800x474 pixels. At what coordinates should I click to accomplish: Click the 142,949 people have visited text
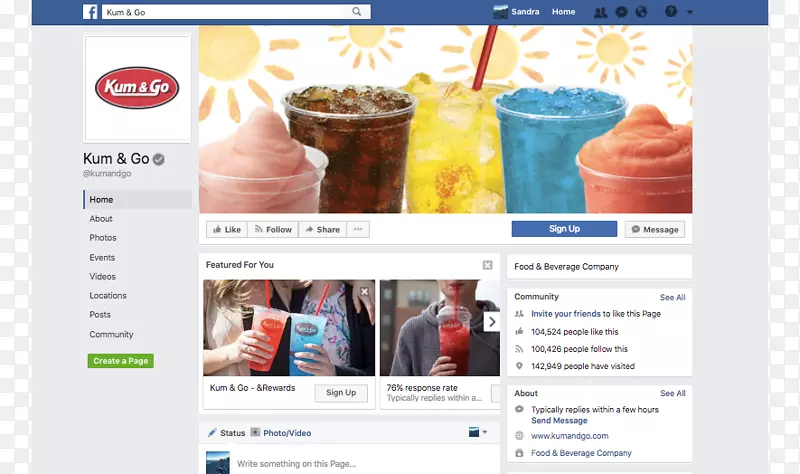583,366
